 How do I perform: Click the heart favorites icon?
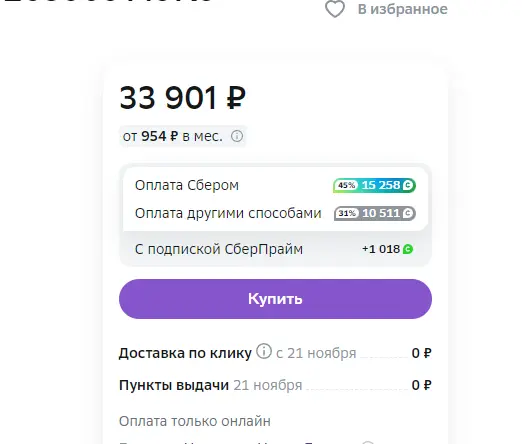click(x=335, y=9)
